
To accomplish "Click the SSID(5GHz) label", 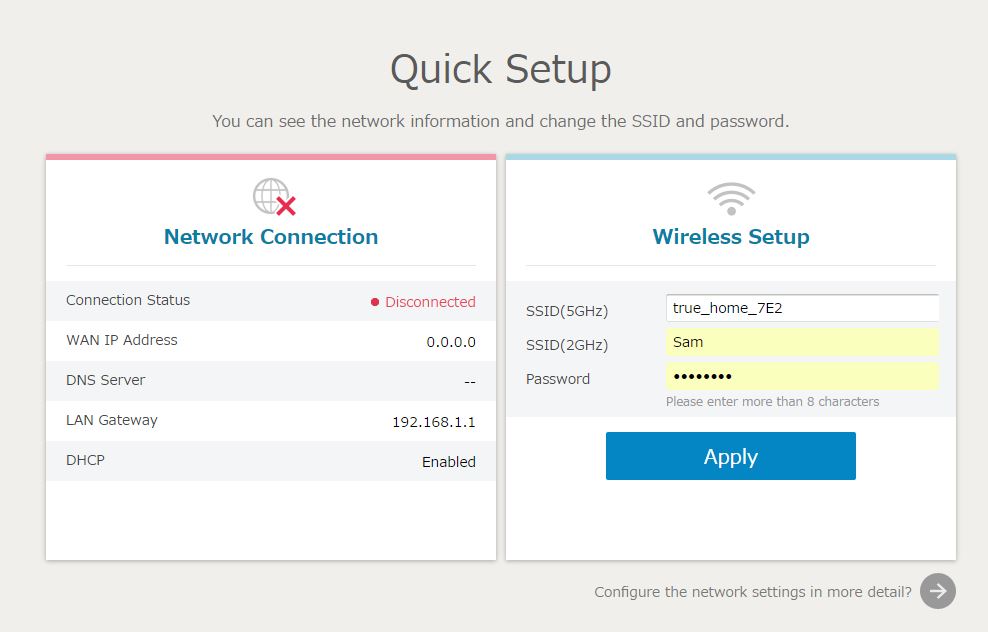I will [x=567, y=311].
